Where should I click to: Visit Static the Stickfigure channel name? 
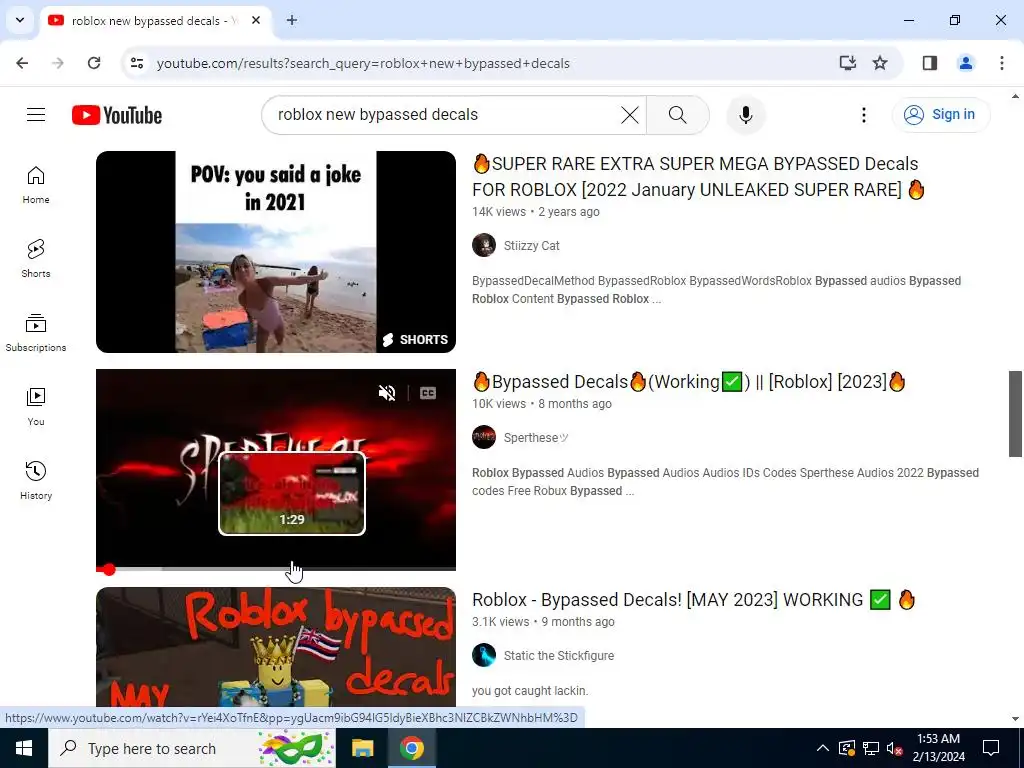[x=559, y=656]
